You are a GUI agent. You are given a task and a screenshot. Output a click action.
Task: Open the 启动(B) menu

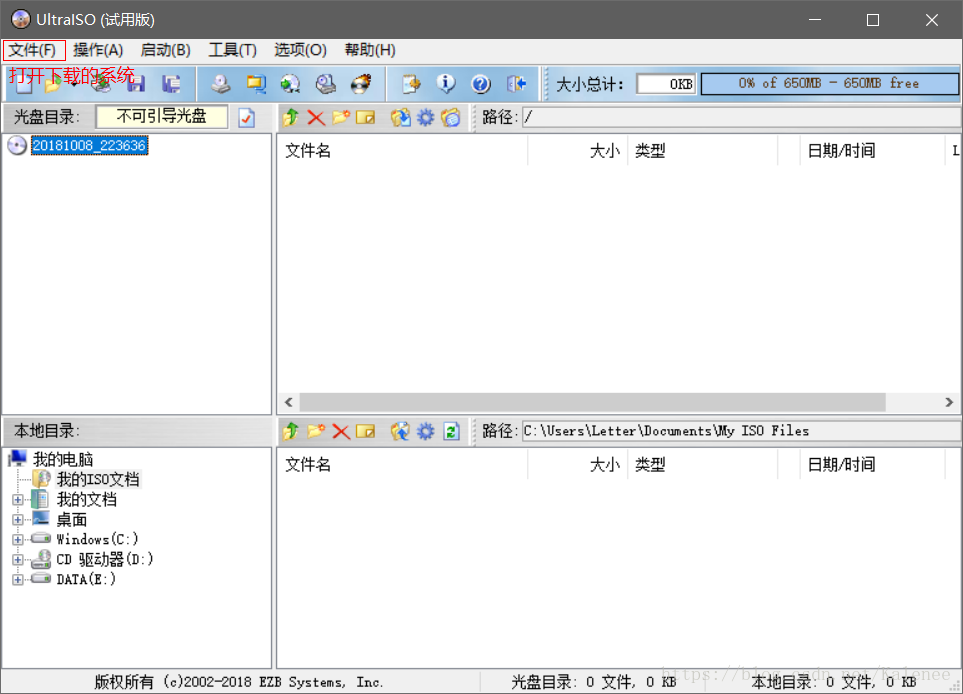(165, 50)
